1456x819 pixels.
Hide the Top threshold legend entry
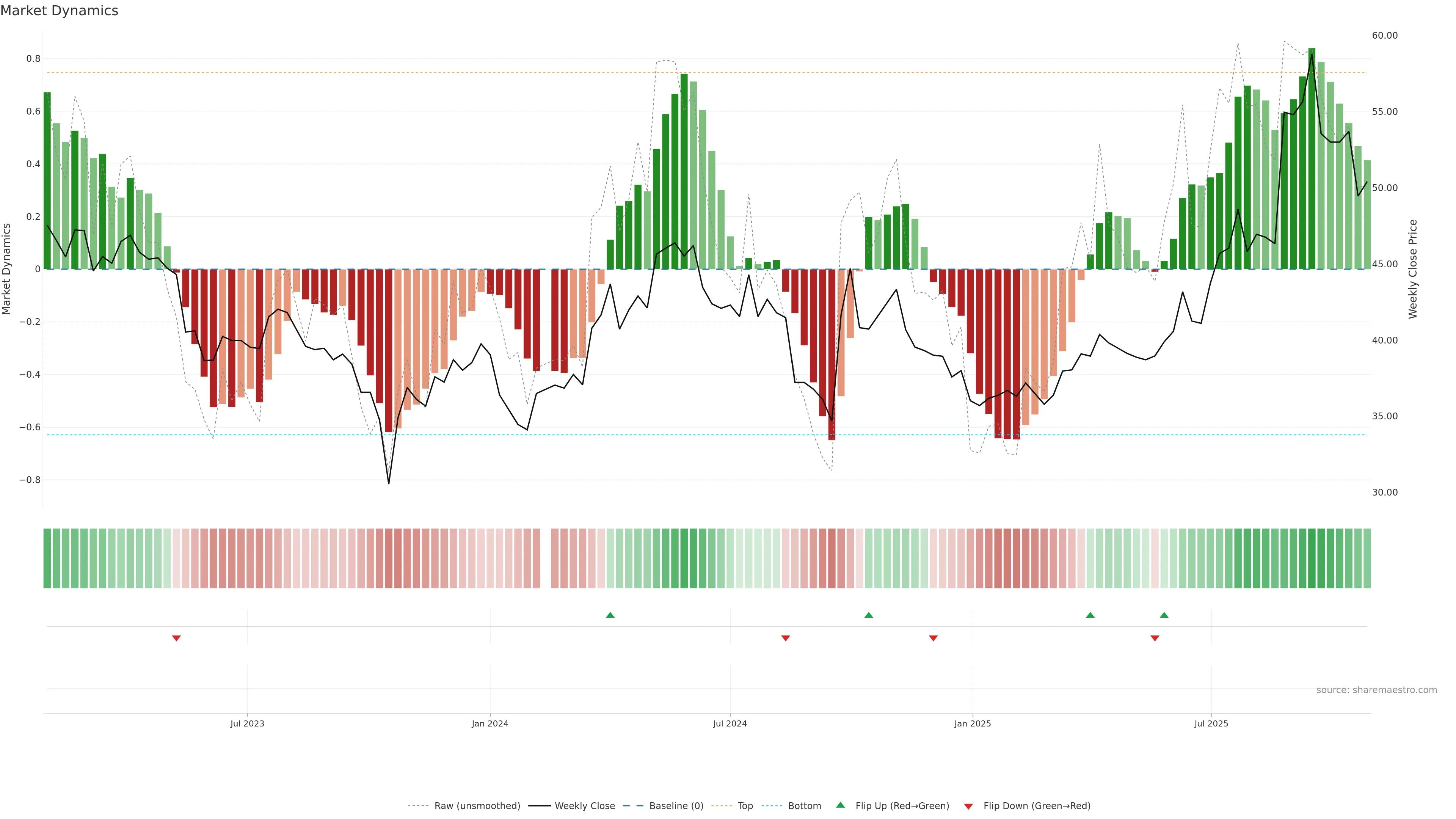745,806
